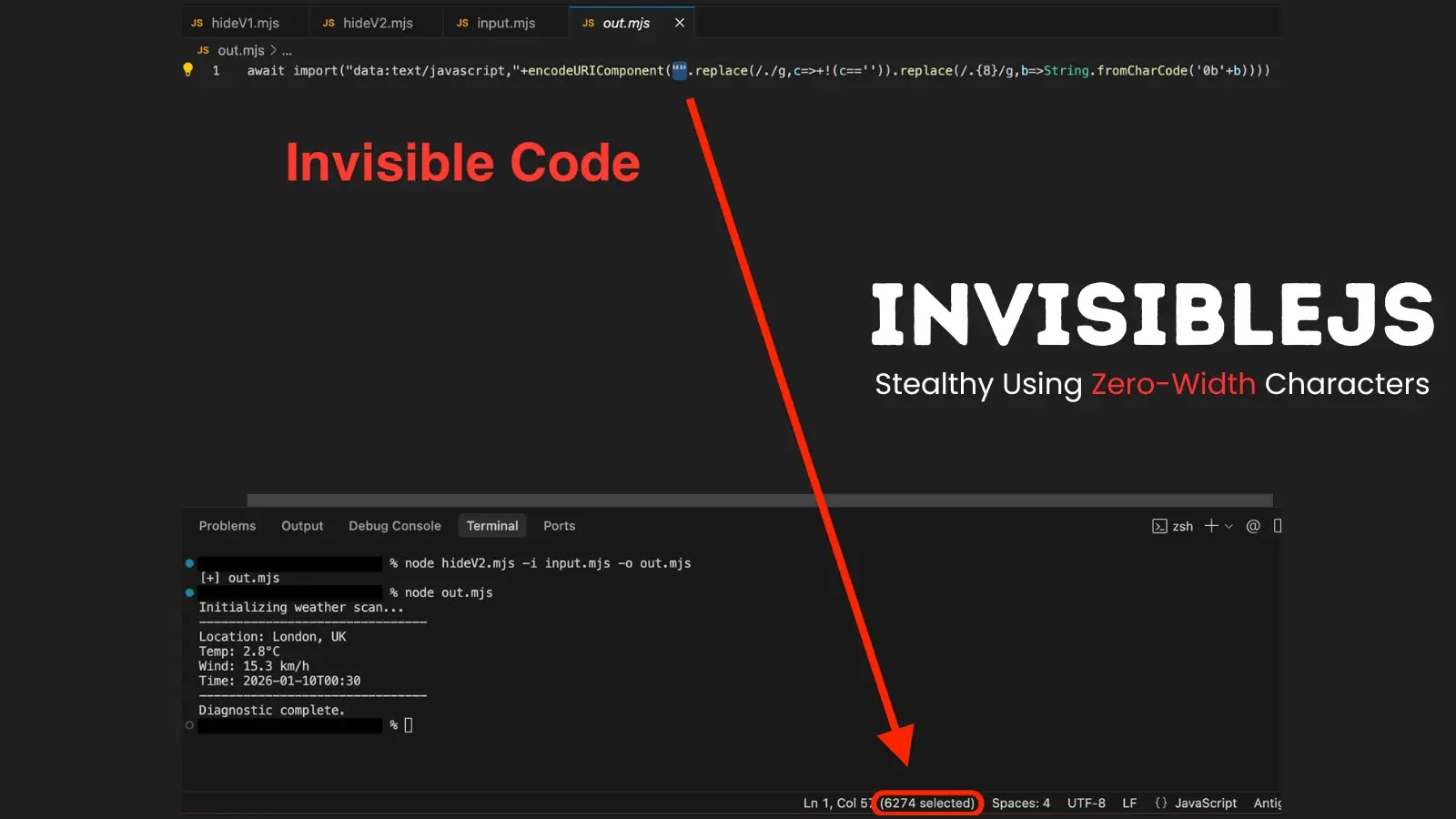Click the JS icon on the input.mjs tab
The height and width of the screenshot is (819, 1456).
click(462, 23)
